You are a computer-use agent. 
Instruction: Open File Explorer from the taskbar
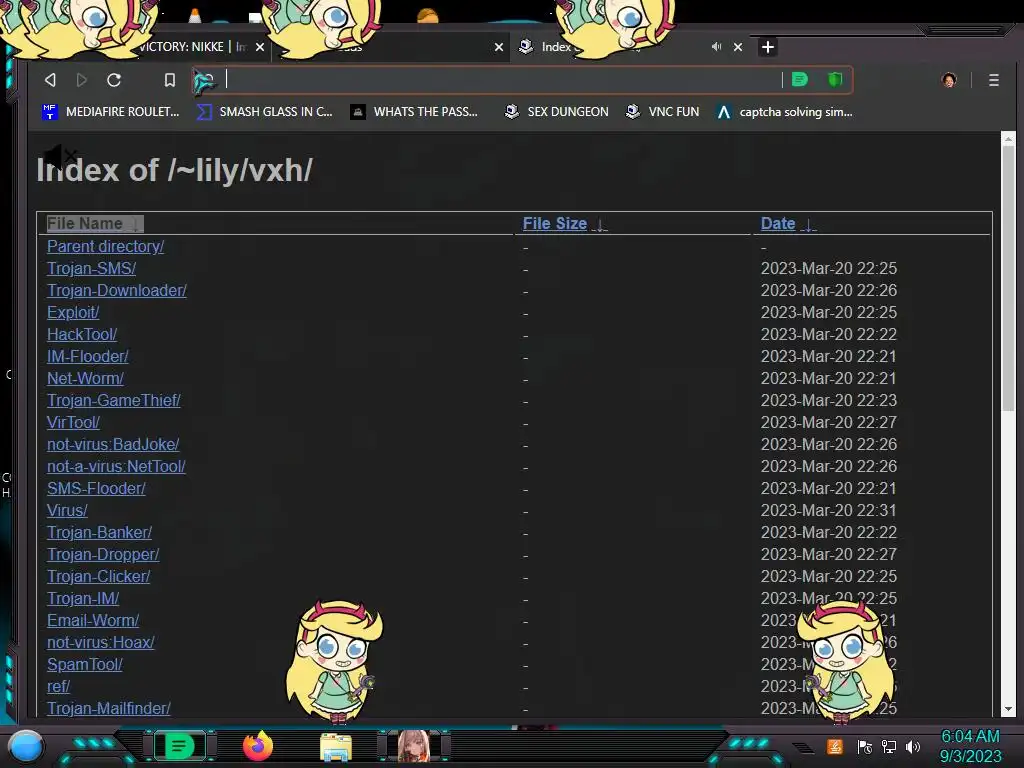[x=336, y=747]
